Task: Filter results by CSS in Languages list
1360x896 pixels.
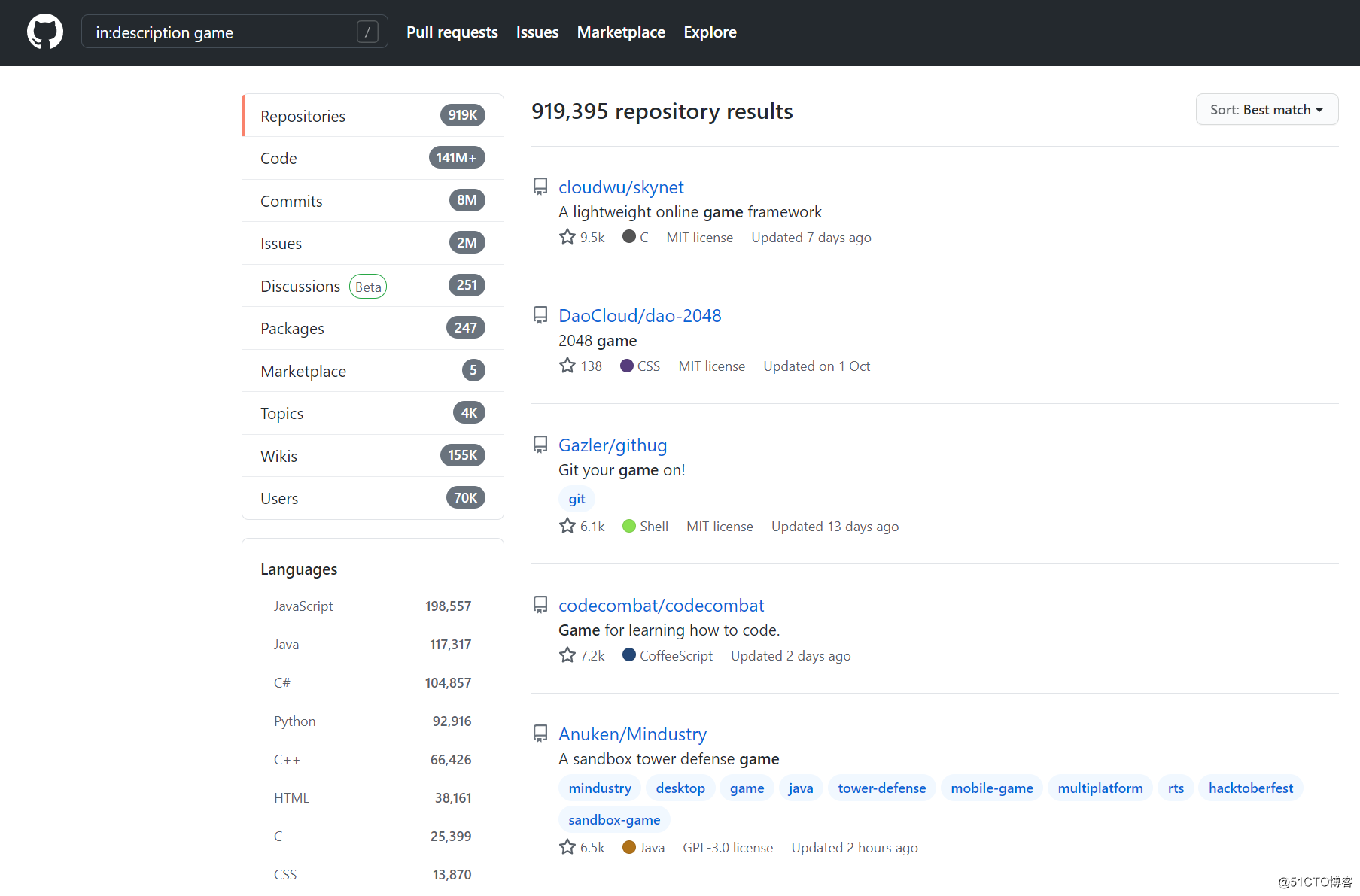Action: click(x=373, y=875)
